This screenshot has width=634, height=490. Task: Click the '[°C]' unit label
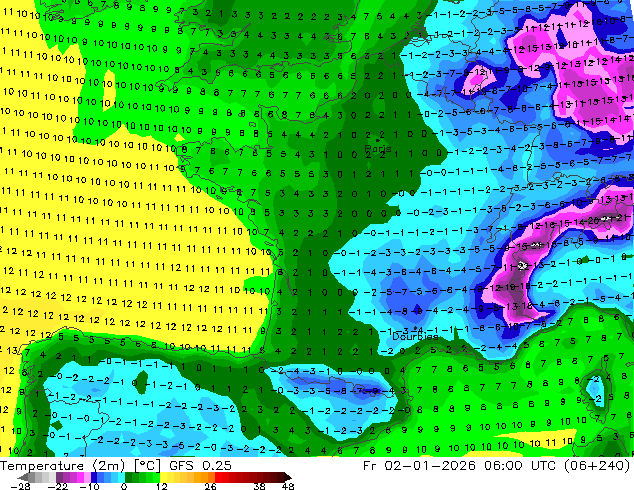pyautogui.click(x=147, y=466)
